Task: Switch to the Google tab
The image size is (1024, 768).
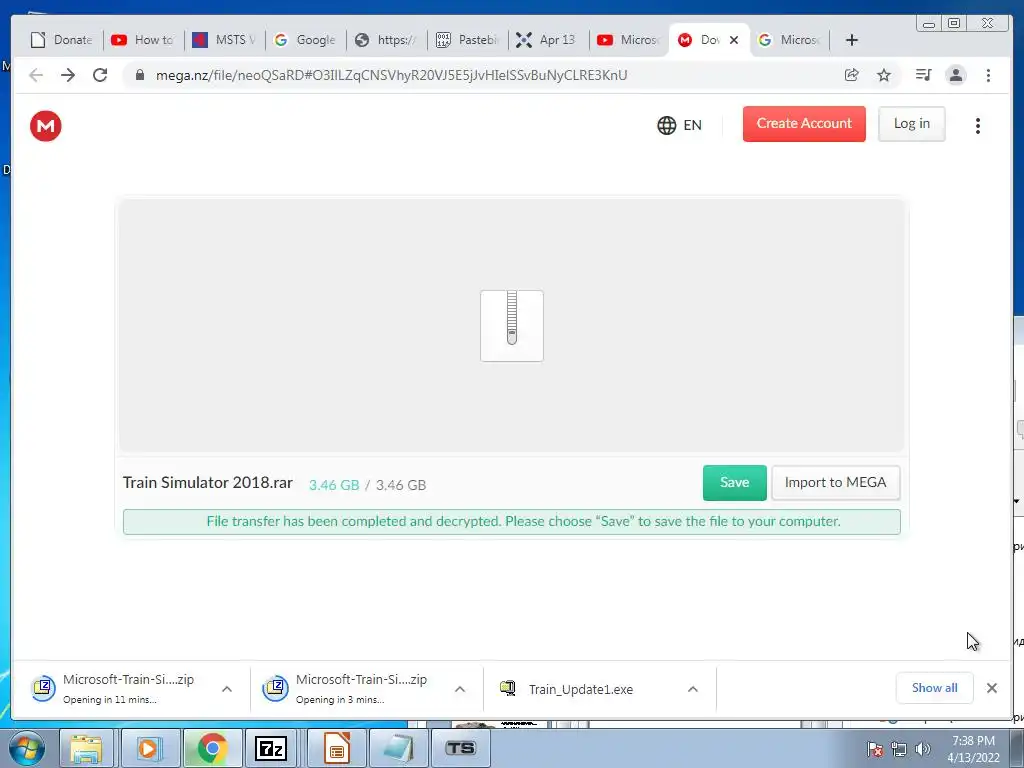Action: point(305,40)
